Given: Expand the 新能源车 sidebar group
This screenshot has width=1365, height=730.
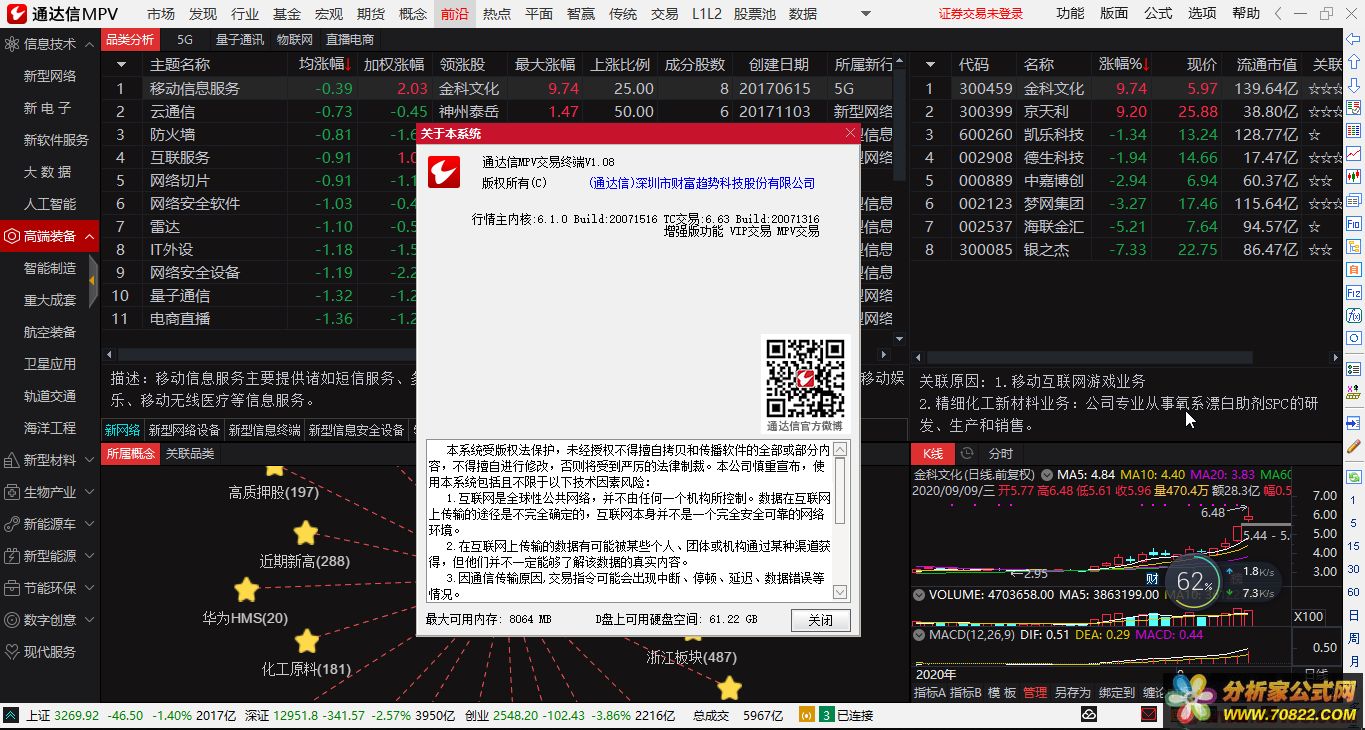Looking at the screenshot, I should tap(88, 524).
